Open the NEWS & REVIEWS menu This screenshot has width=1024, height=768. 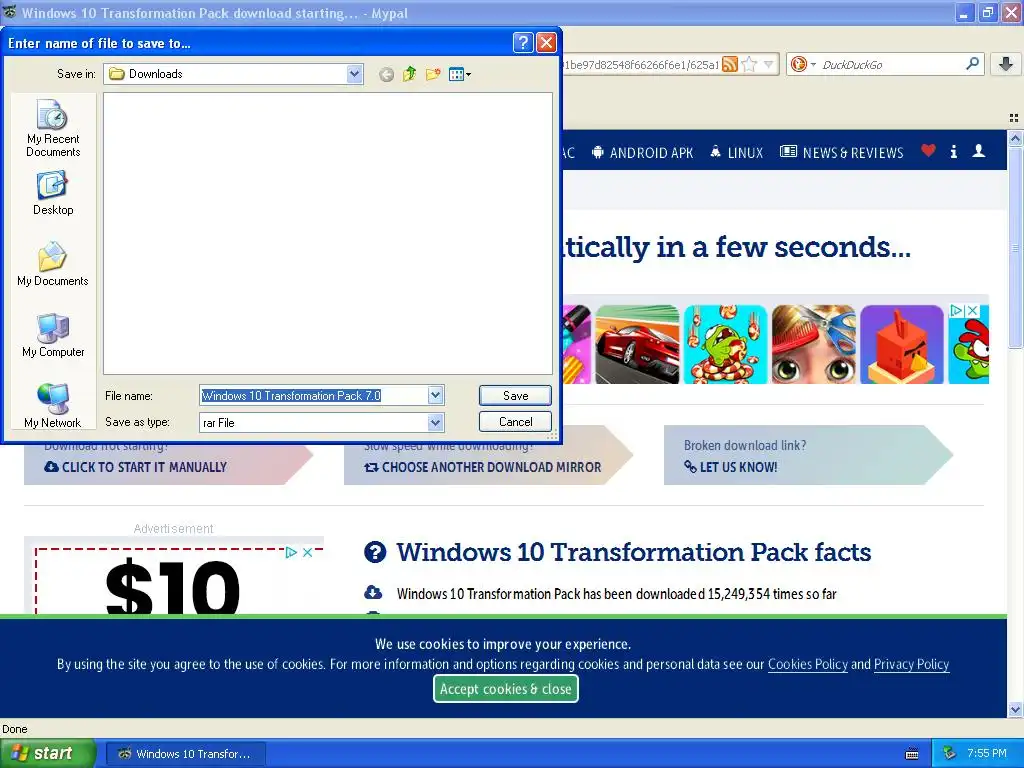click(842, 152)
